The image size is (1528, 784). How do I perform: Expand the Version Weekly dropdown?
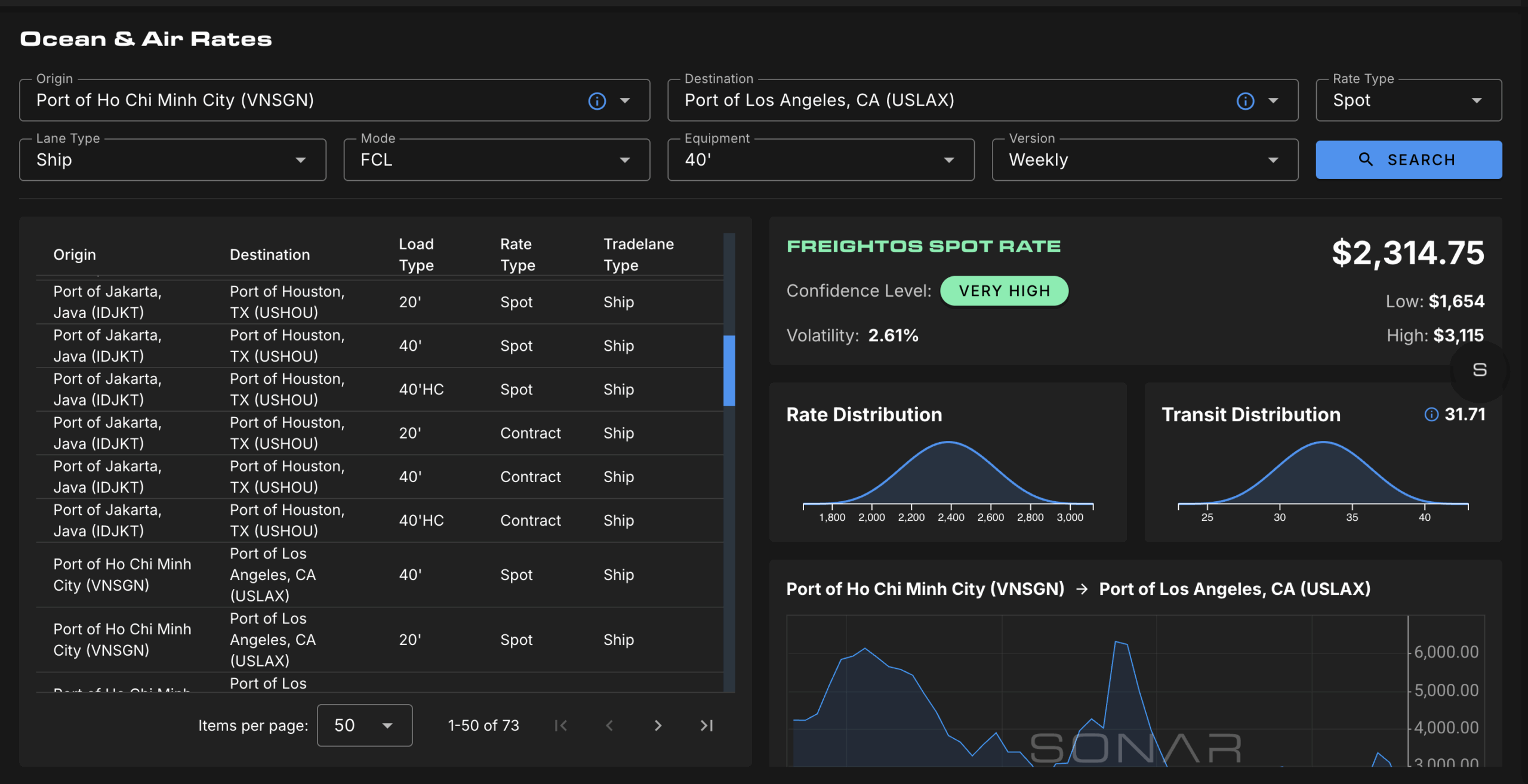point(1144,160)
